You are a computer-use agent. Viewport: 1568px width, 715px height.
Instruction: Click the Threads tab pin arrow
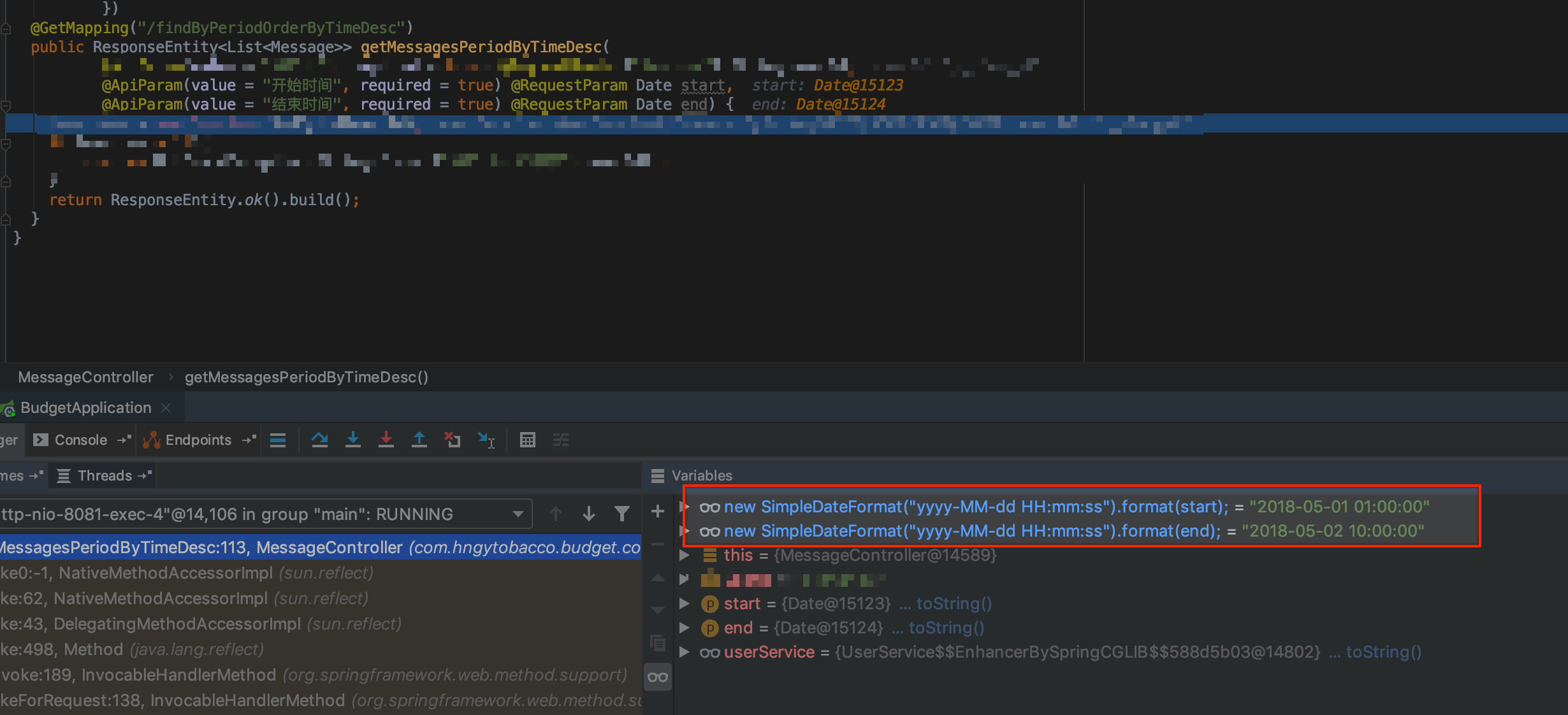coord(145,475)
